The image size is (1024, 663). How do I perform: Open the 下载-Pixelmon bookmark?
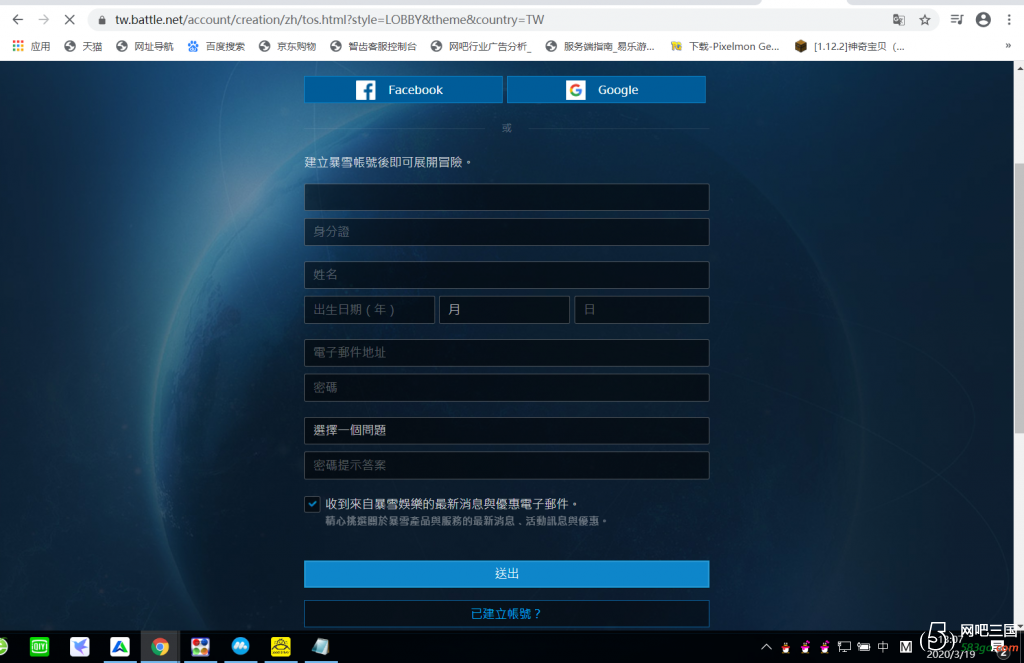pos(724,46)
